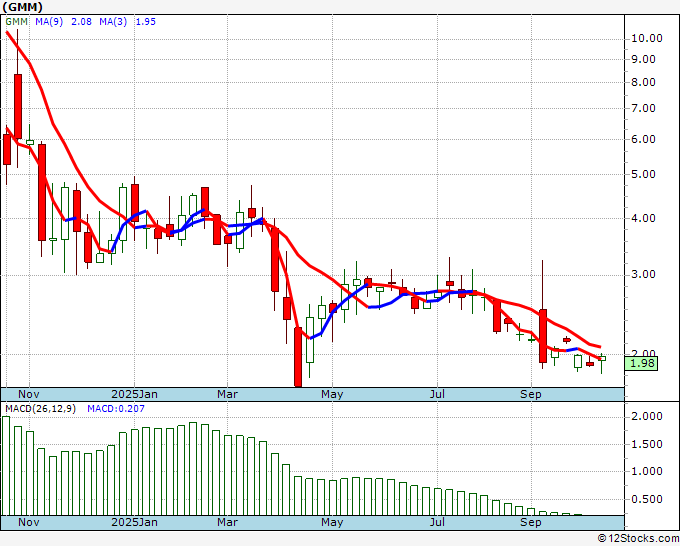Click the MA(3) value 1.95
The image size is (680, 546).
tap(145, 22)
